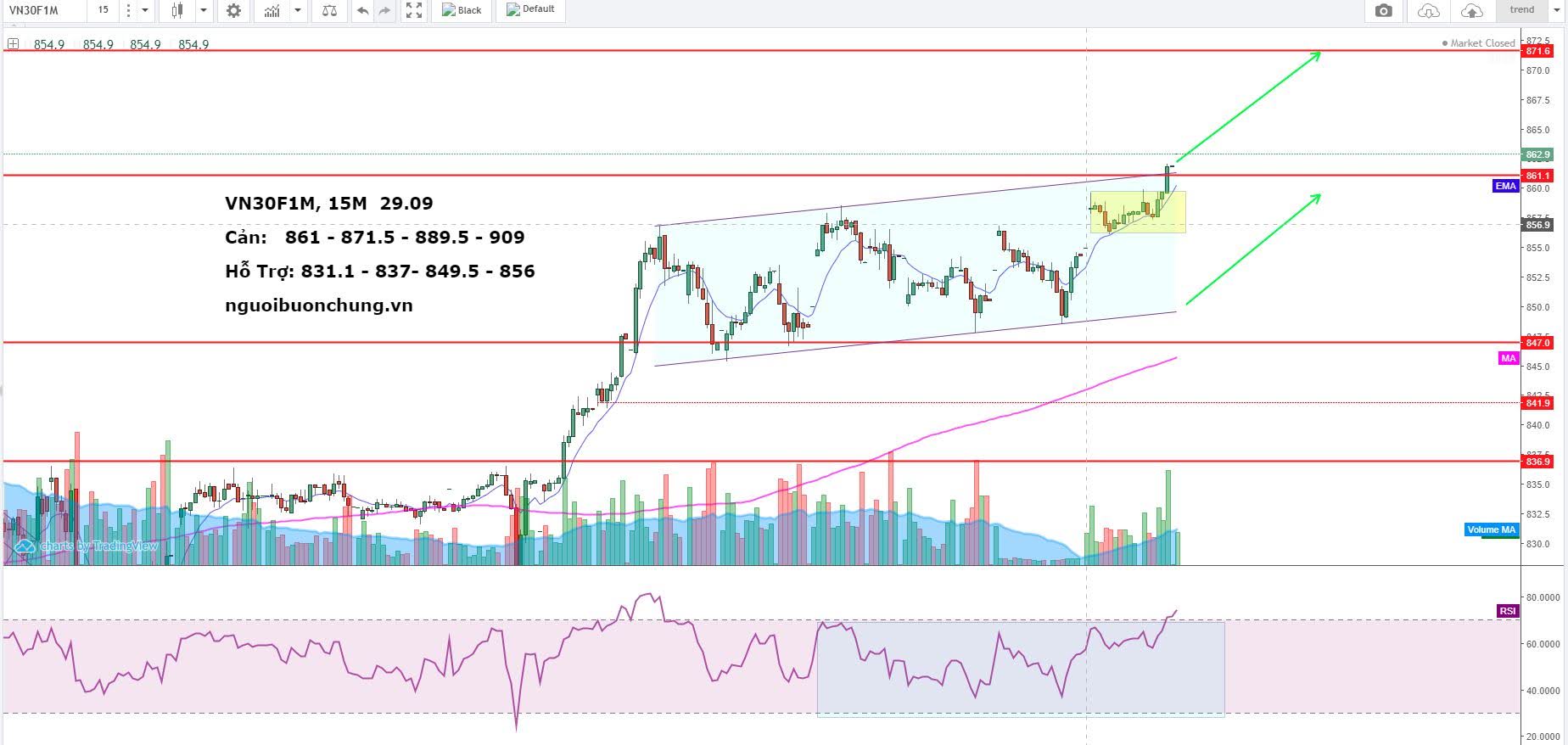Take a chart snapshot with the camera icon
This screenshot has width=1568, height=745.
coord(1384,10)
